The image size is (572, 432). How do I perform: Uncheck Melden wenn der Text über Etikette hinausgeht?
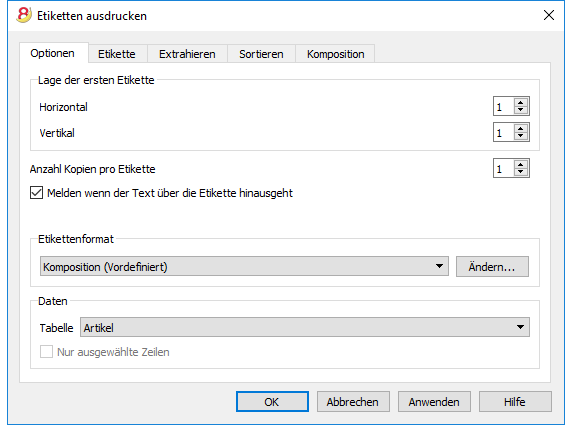[x=36, y=193]
